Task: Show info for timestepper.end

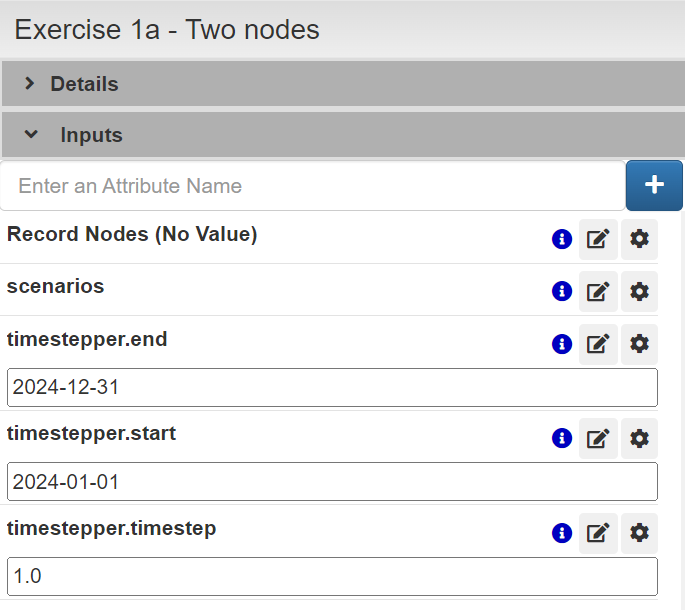Action: 562,343
